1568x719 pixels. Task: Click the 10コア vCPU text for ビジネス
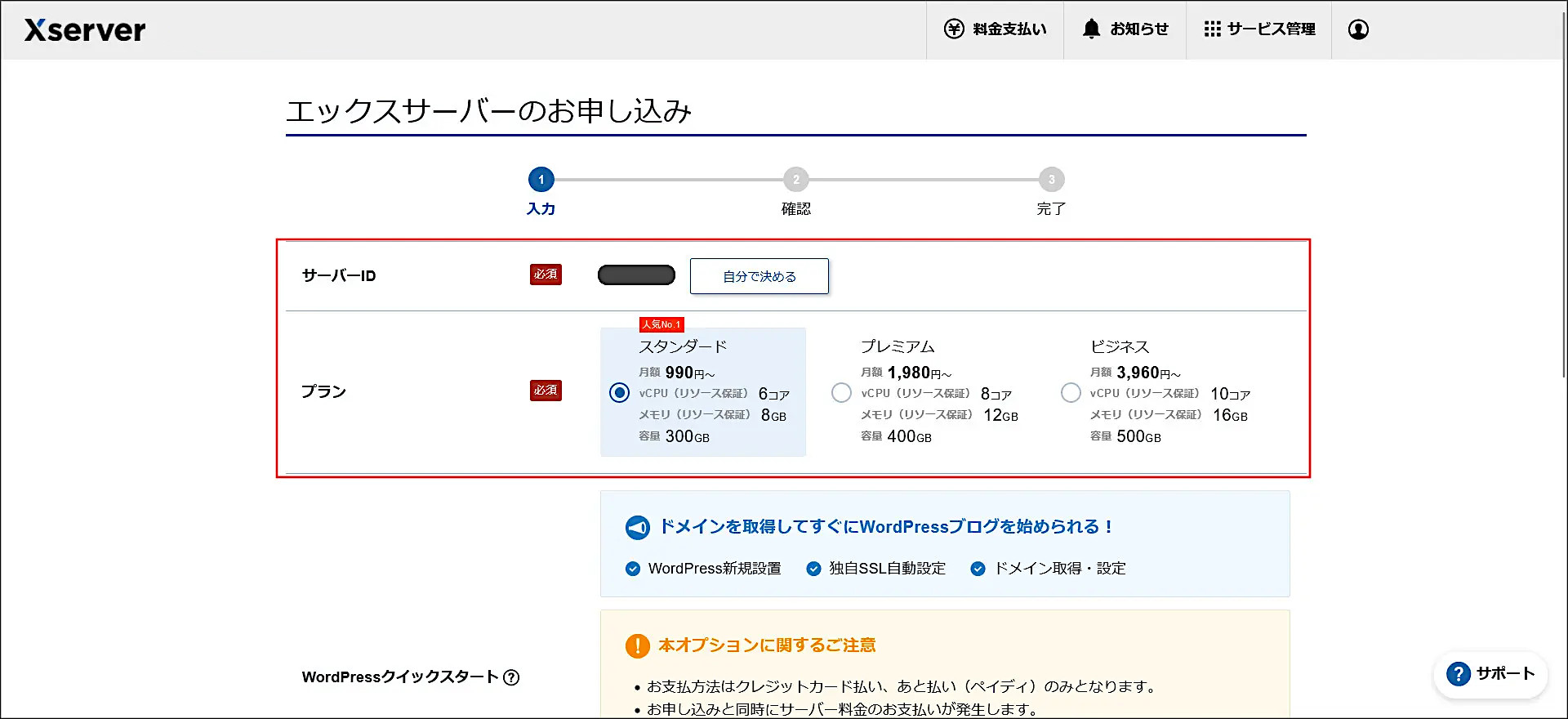pyautogui.click(x=1230, y=394)
